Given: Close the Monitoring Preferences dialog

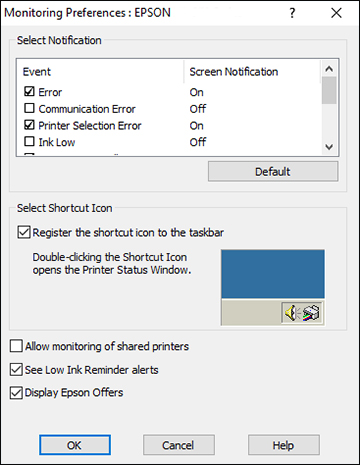Looking at the screenshot, I should pos(336,13).
